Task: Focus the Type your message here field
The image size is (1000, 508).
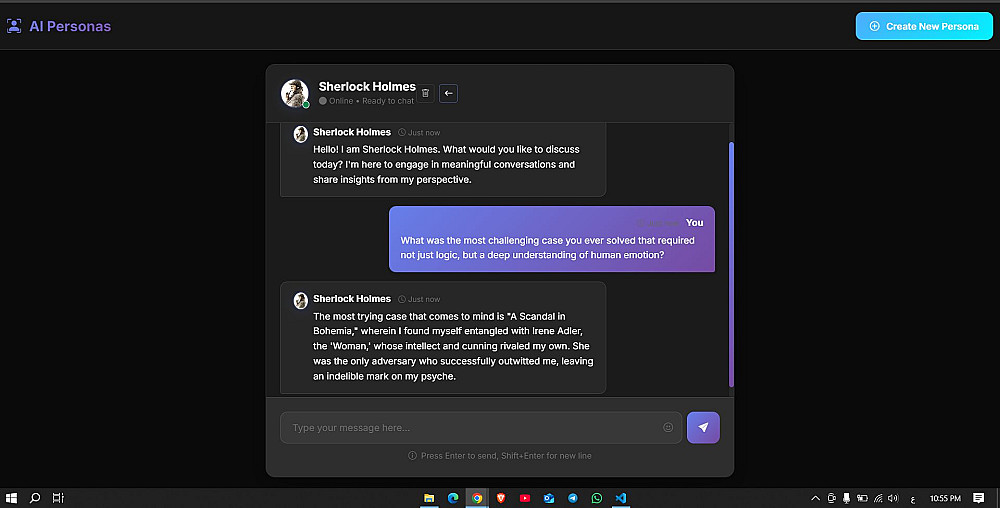Action: [x=481, y=428]
